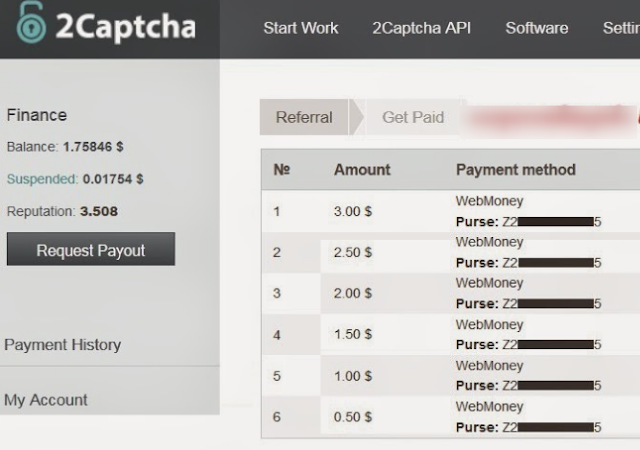Open the Software menu item
The height and width of the screenshot is (450, 640).
(x=537, y=28)
